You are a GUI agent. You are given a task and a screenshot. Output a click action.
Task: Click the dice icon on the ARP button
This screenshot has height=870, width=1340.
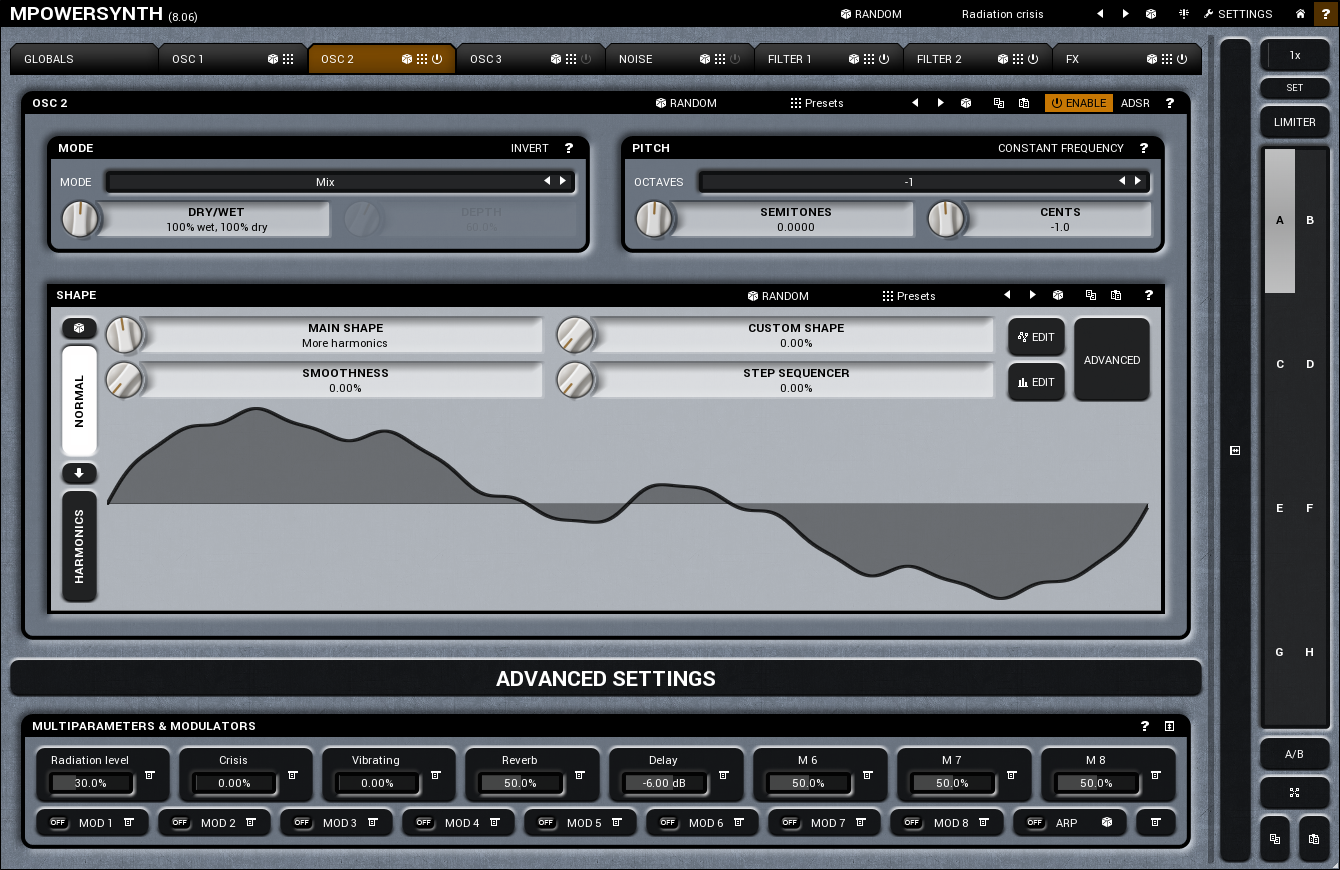pyautogui.click(x=1107, y=823)
